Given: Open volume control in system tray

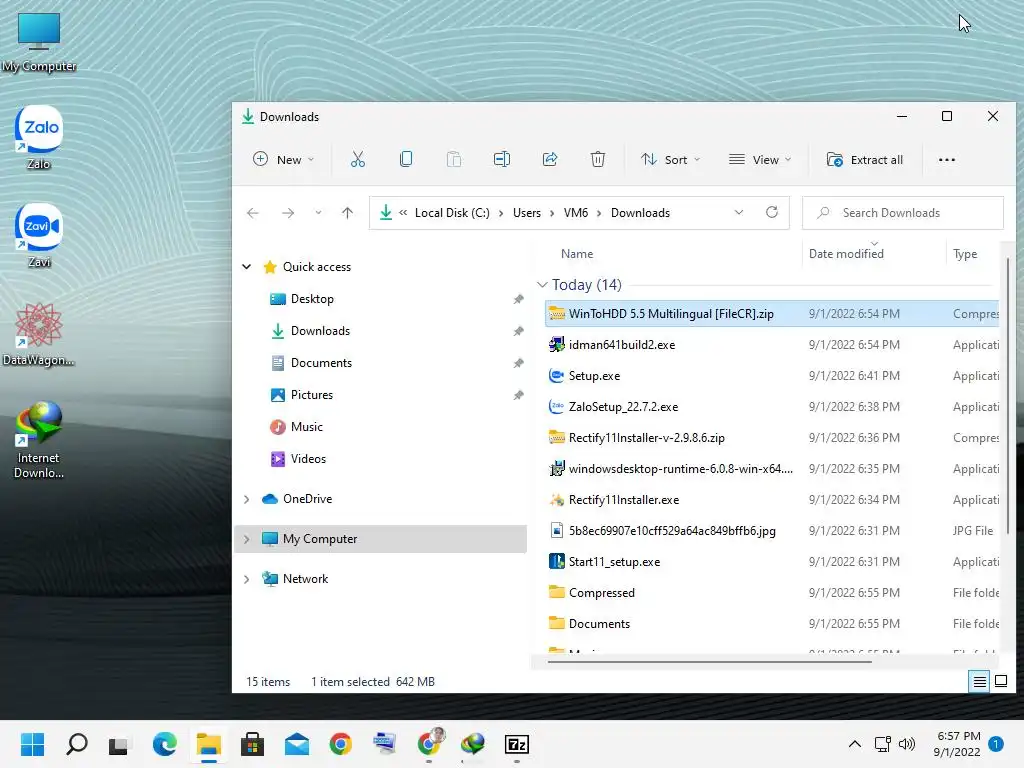Looking at the screenshot, I should [x=906, y=744].
